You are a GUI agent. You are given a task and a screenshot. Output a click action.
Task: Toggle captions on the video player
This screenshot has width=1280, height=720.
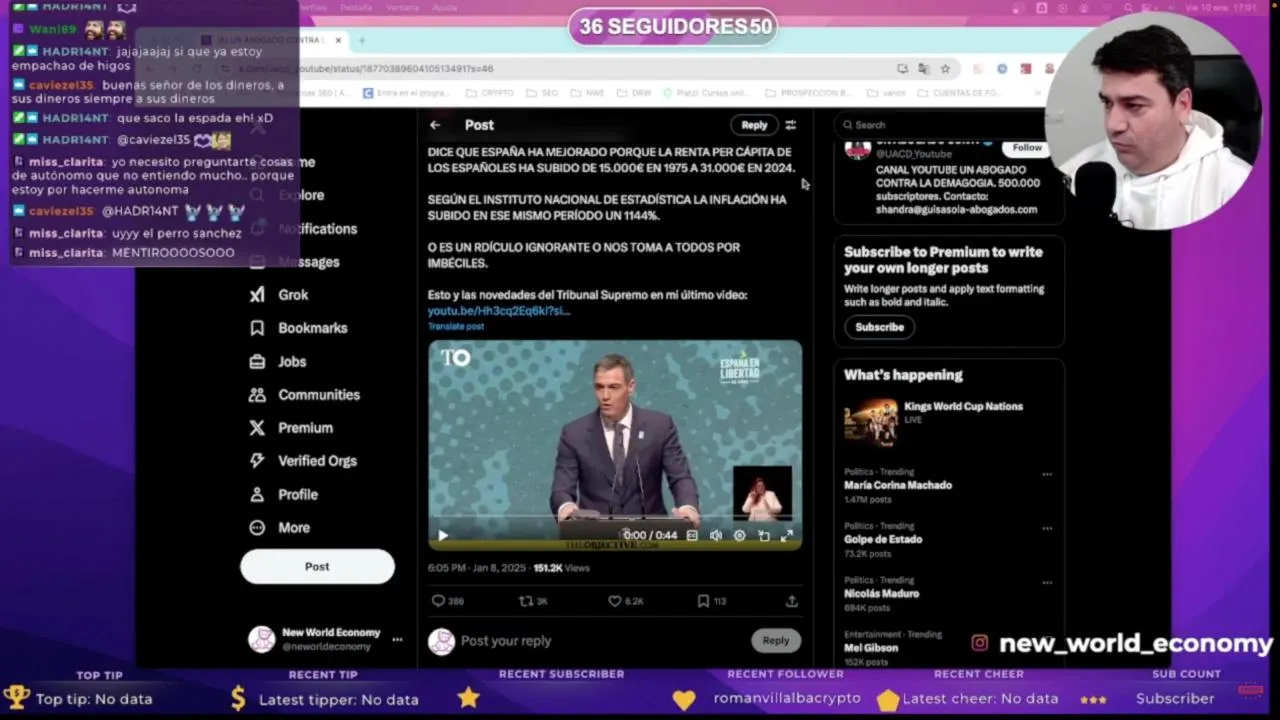tap(692, 536)
